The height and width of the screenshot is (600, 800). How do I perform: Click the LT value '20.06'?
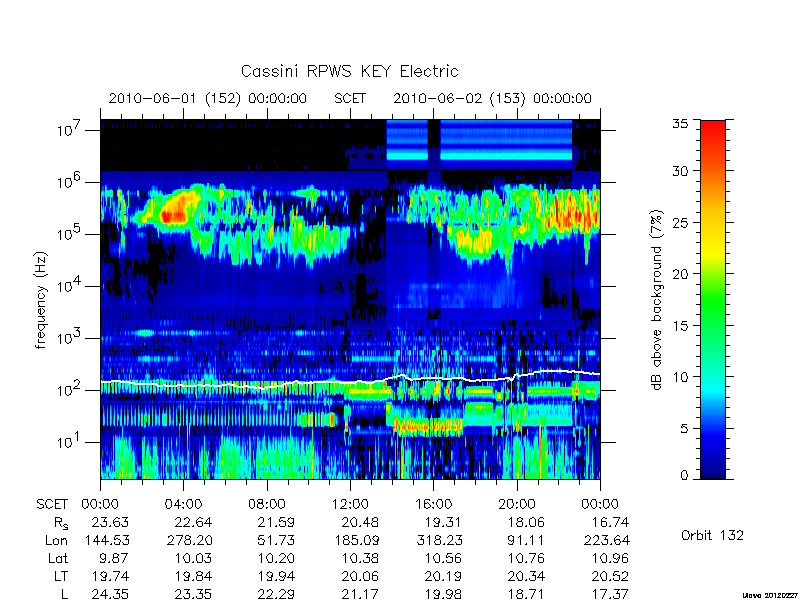coord(360,576)
